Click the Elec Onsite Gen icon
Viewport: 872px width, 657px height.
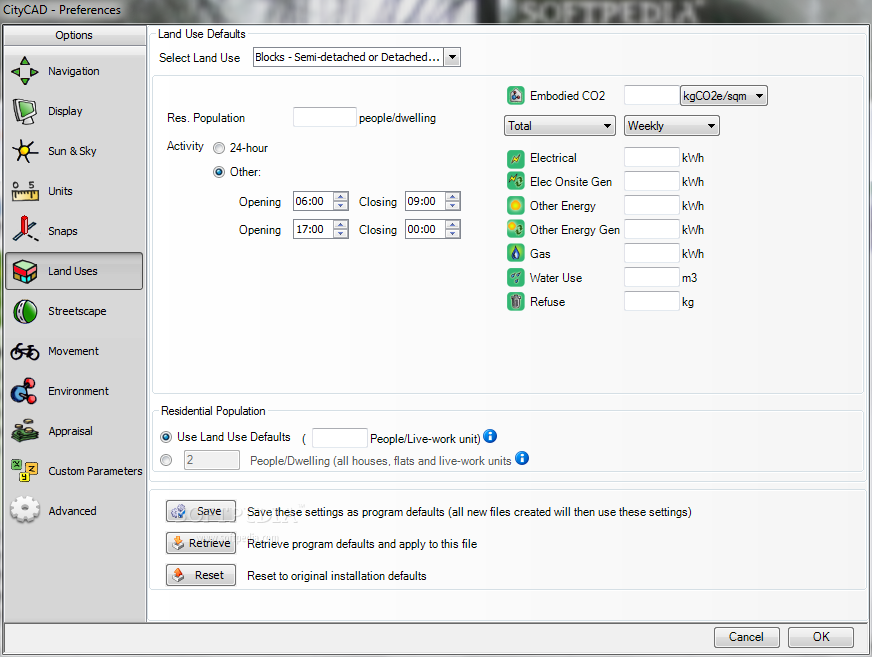point(516,181)
